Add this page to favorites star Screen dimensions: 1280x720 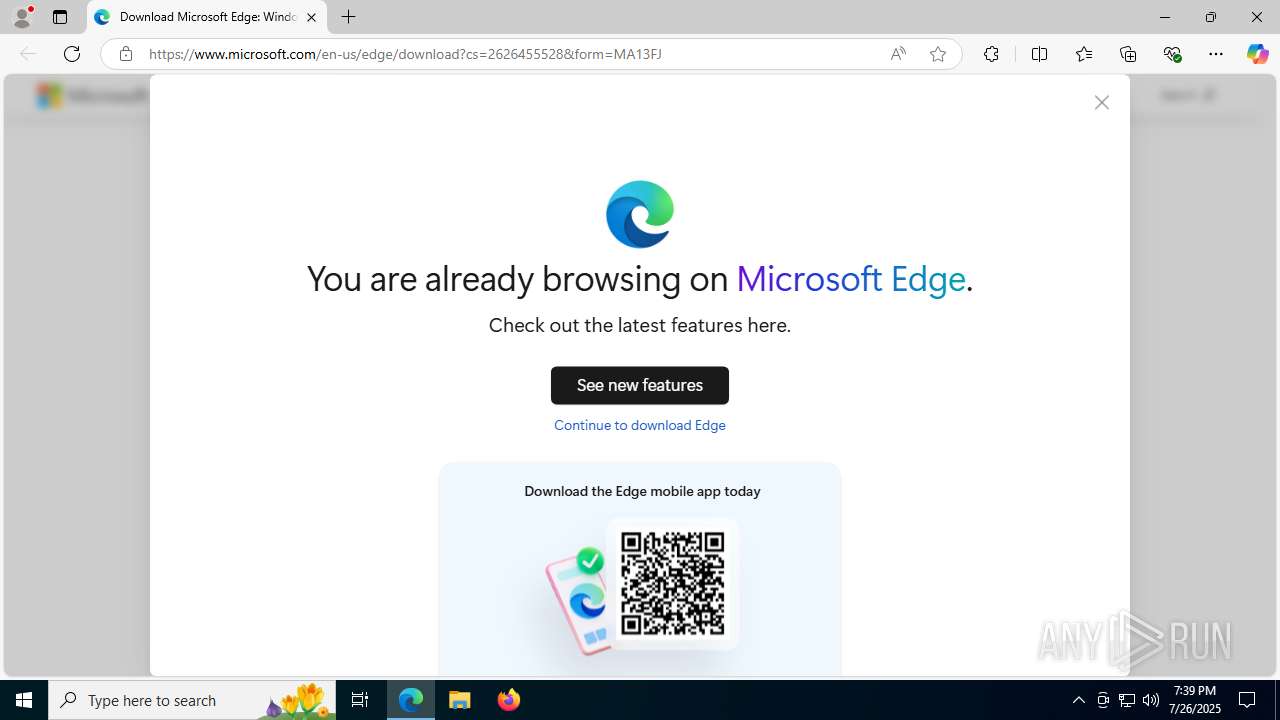tap(937, 54)
